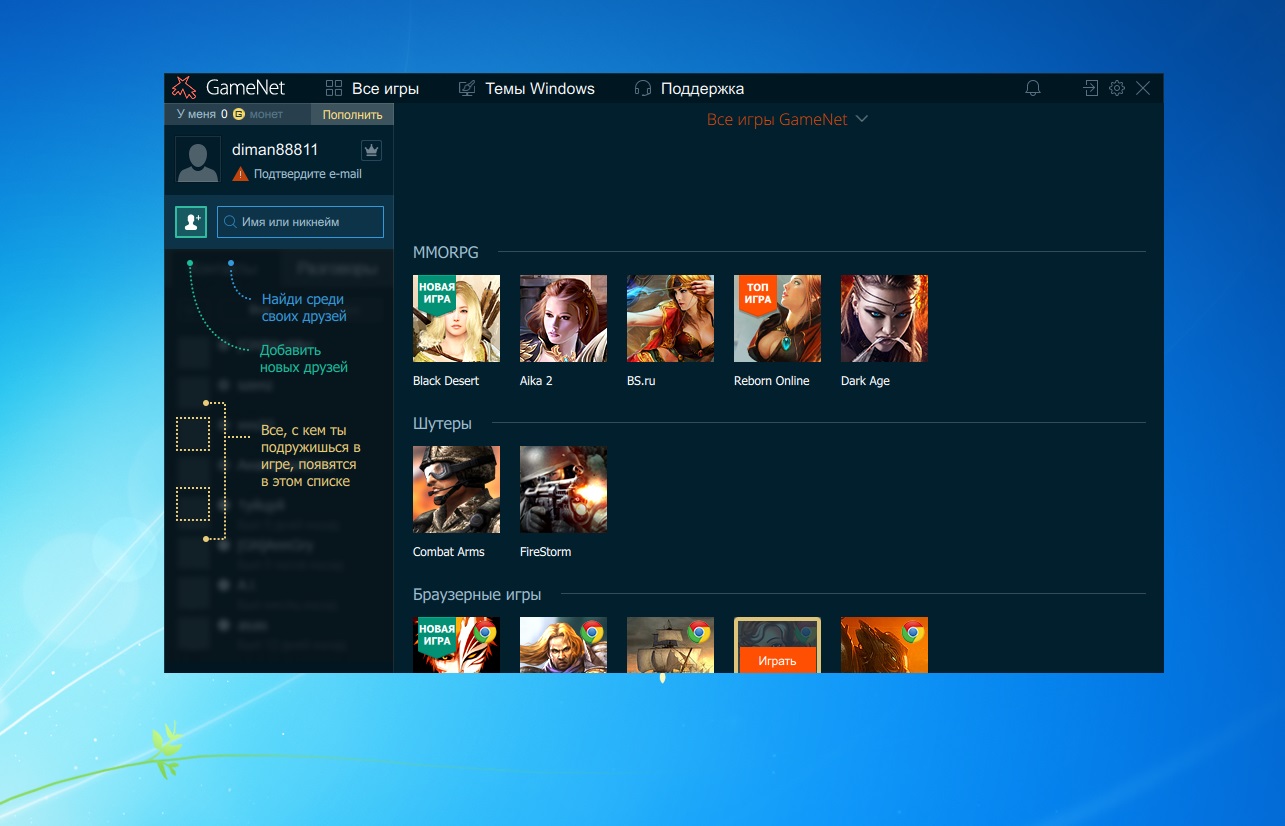
Task: Click the orange Играть play button
Action: coord(777,660)
